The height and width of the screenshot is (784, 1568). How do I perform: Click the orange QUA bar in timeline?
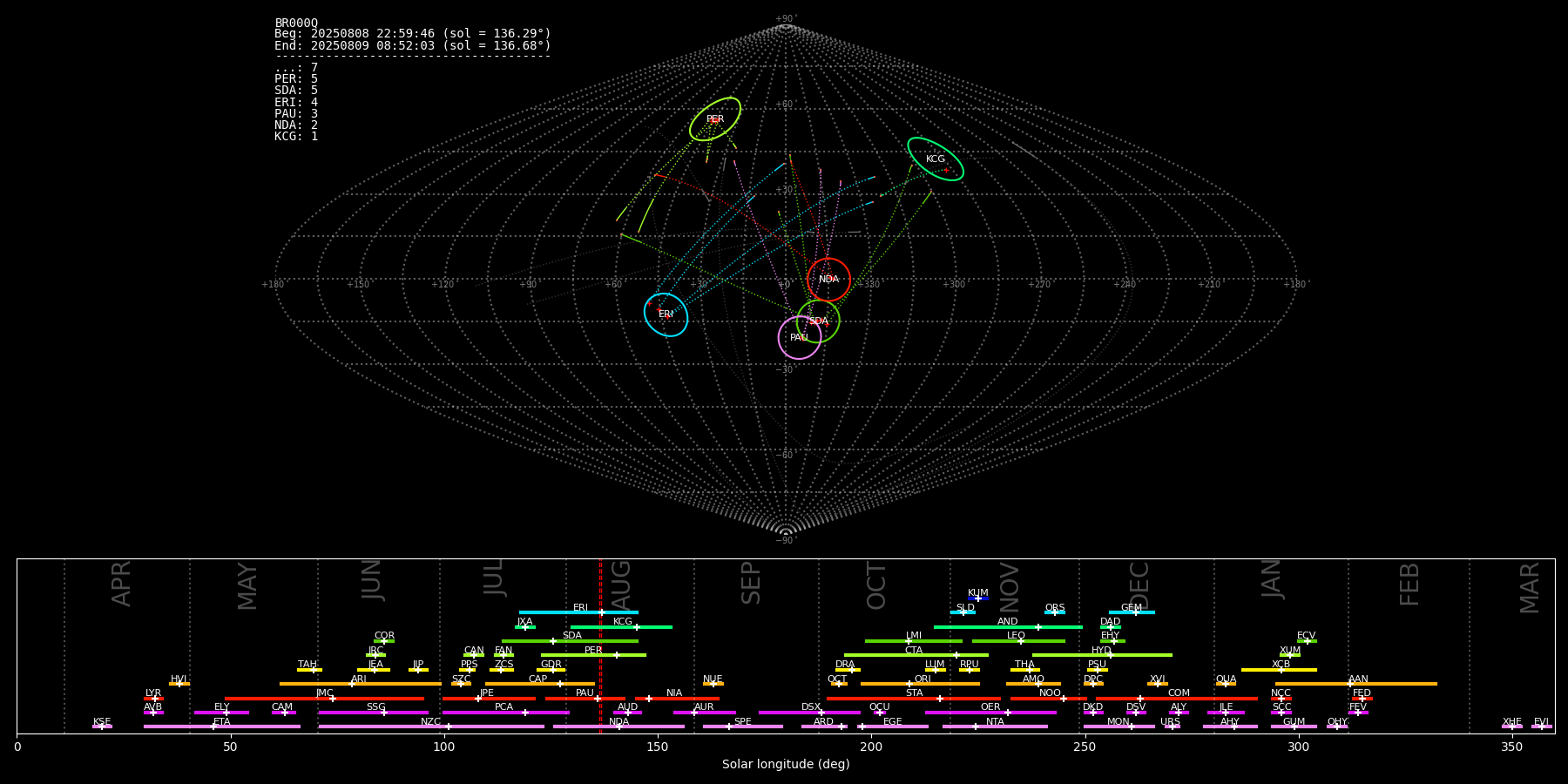[x=1226, y=684]
